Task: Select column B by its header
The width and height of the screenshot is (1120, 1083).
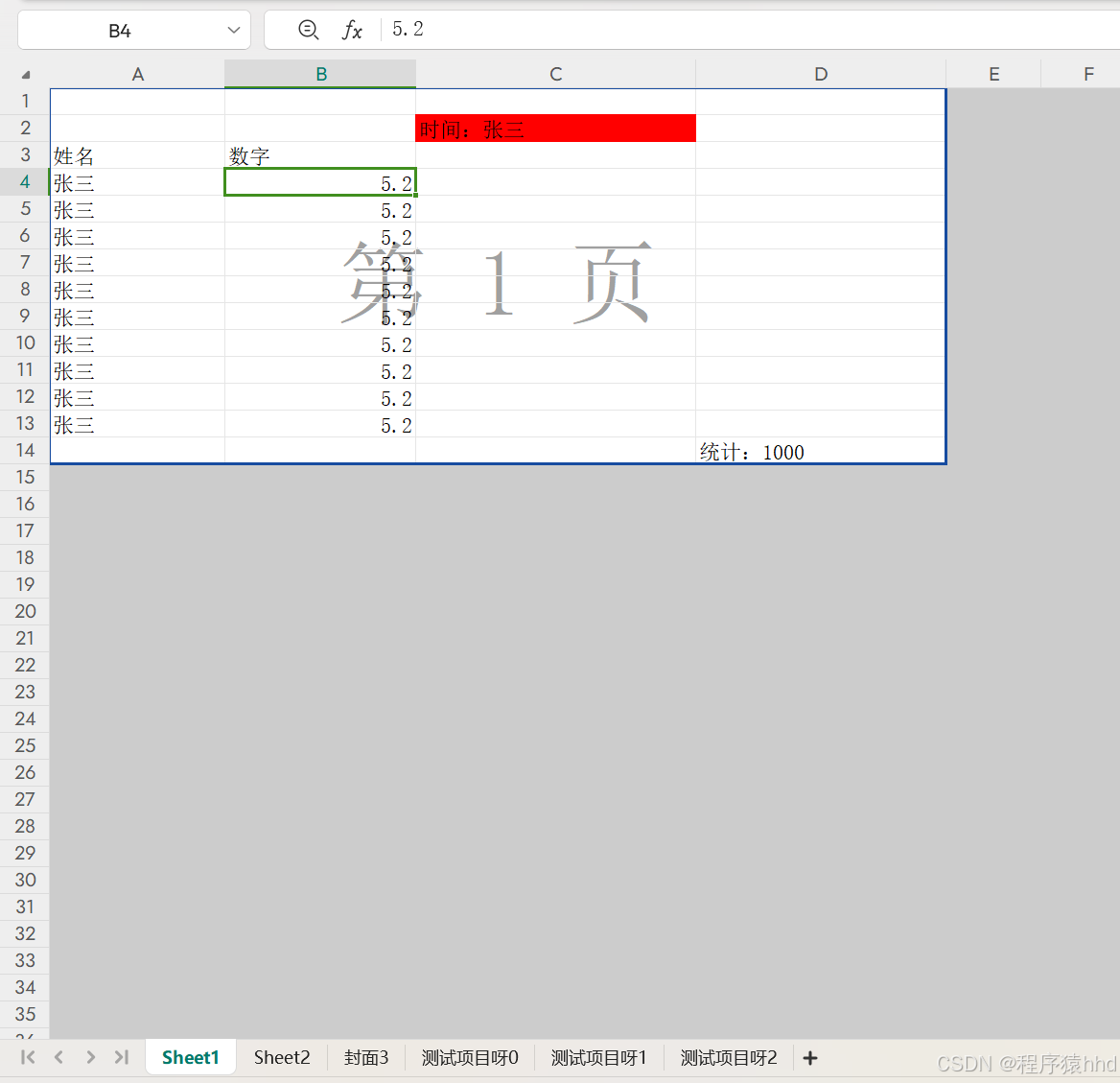Action: tap(319, 74)
